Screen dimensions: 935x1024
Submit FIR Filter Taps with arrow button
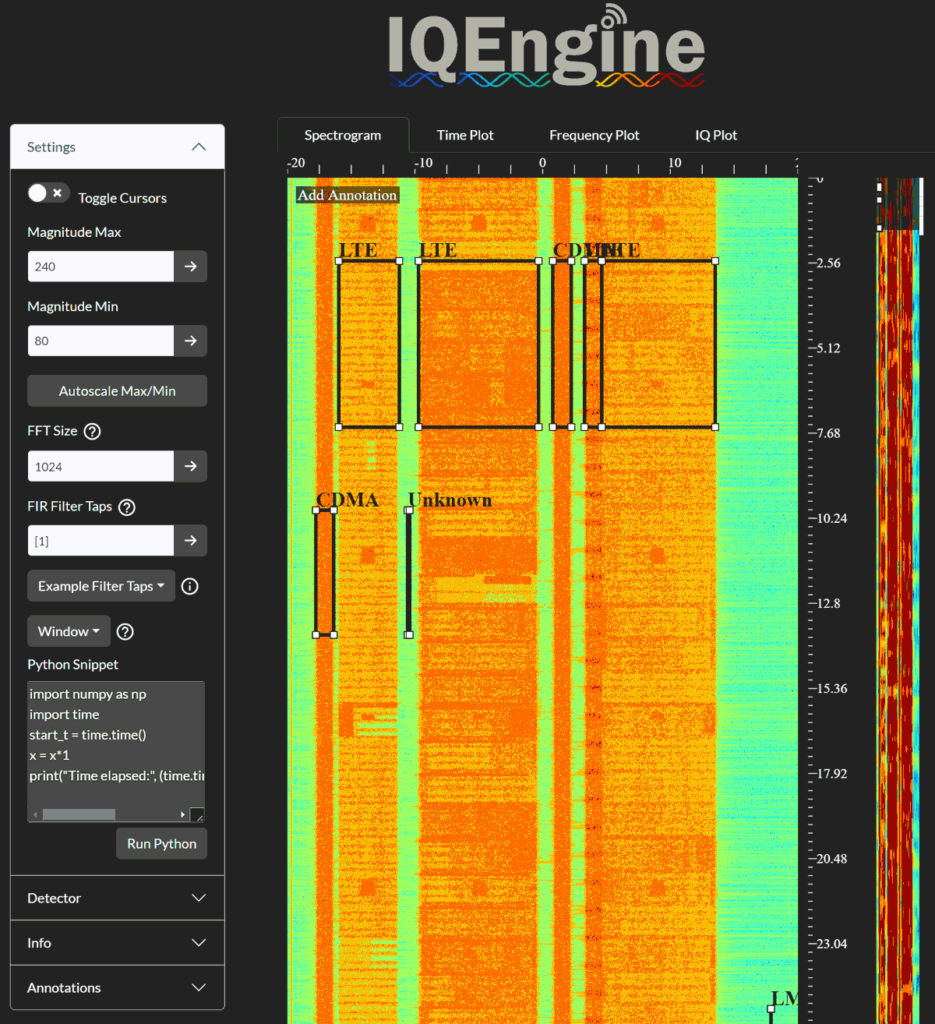coord(190,541)
